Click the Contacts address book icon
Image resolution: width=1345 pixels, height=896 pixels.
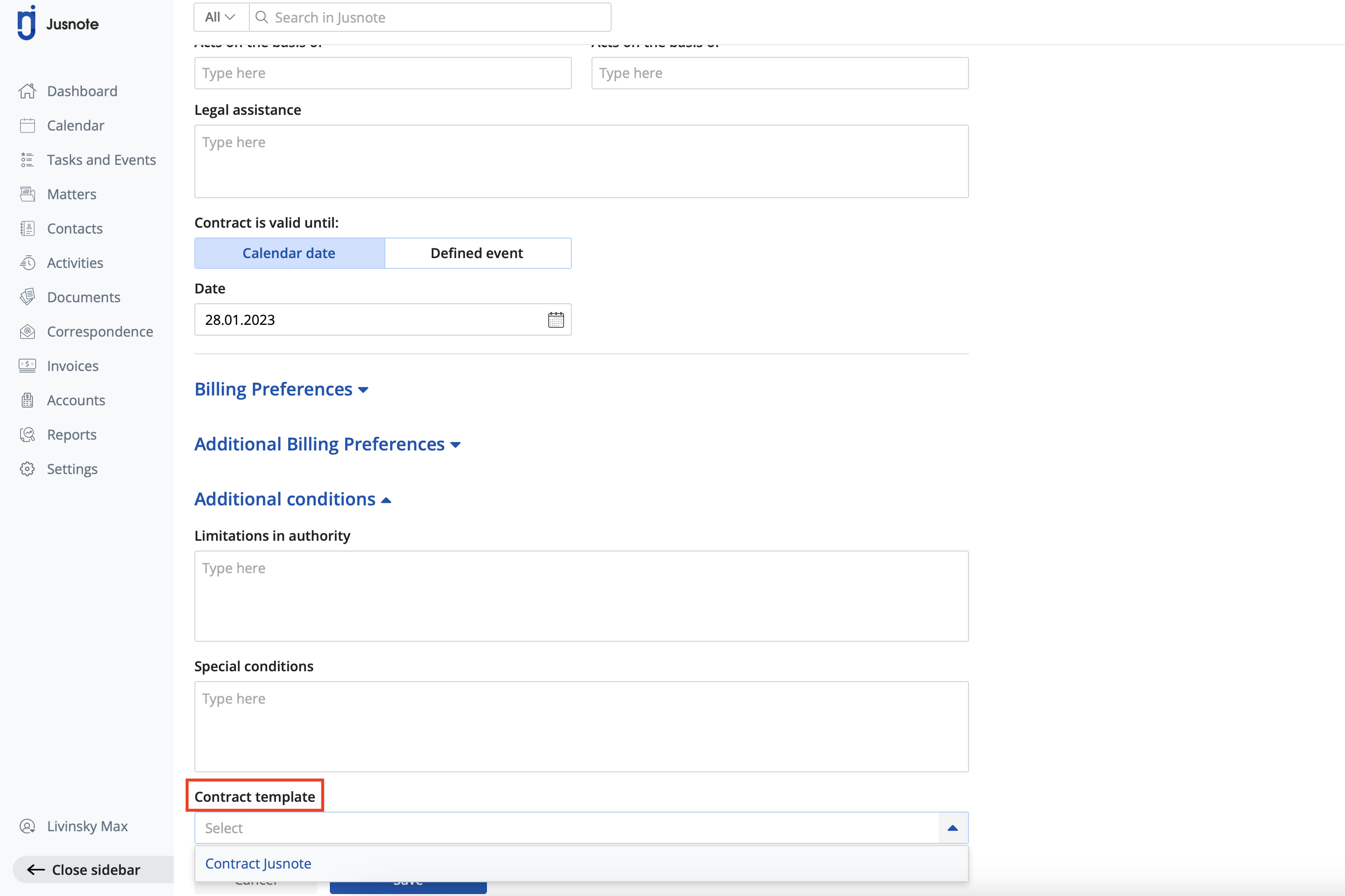tap(27, 228)
